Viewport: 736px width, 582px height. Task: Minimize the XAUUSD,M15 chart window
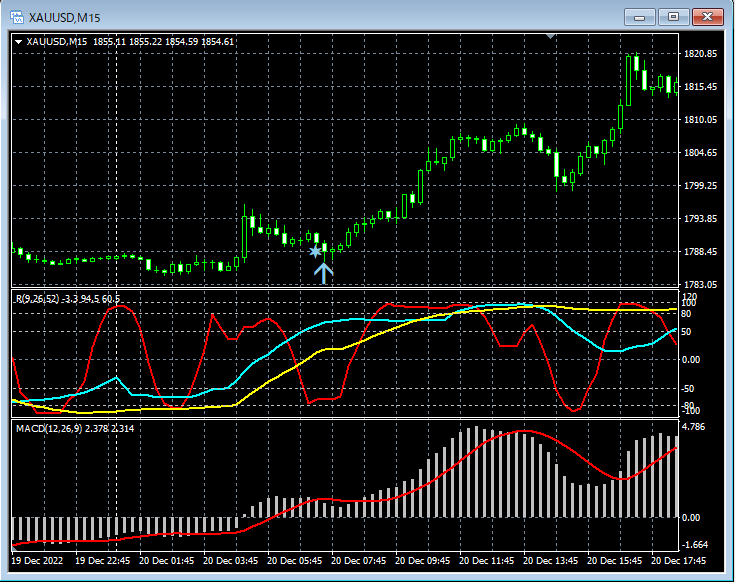(x=639, y=17)
